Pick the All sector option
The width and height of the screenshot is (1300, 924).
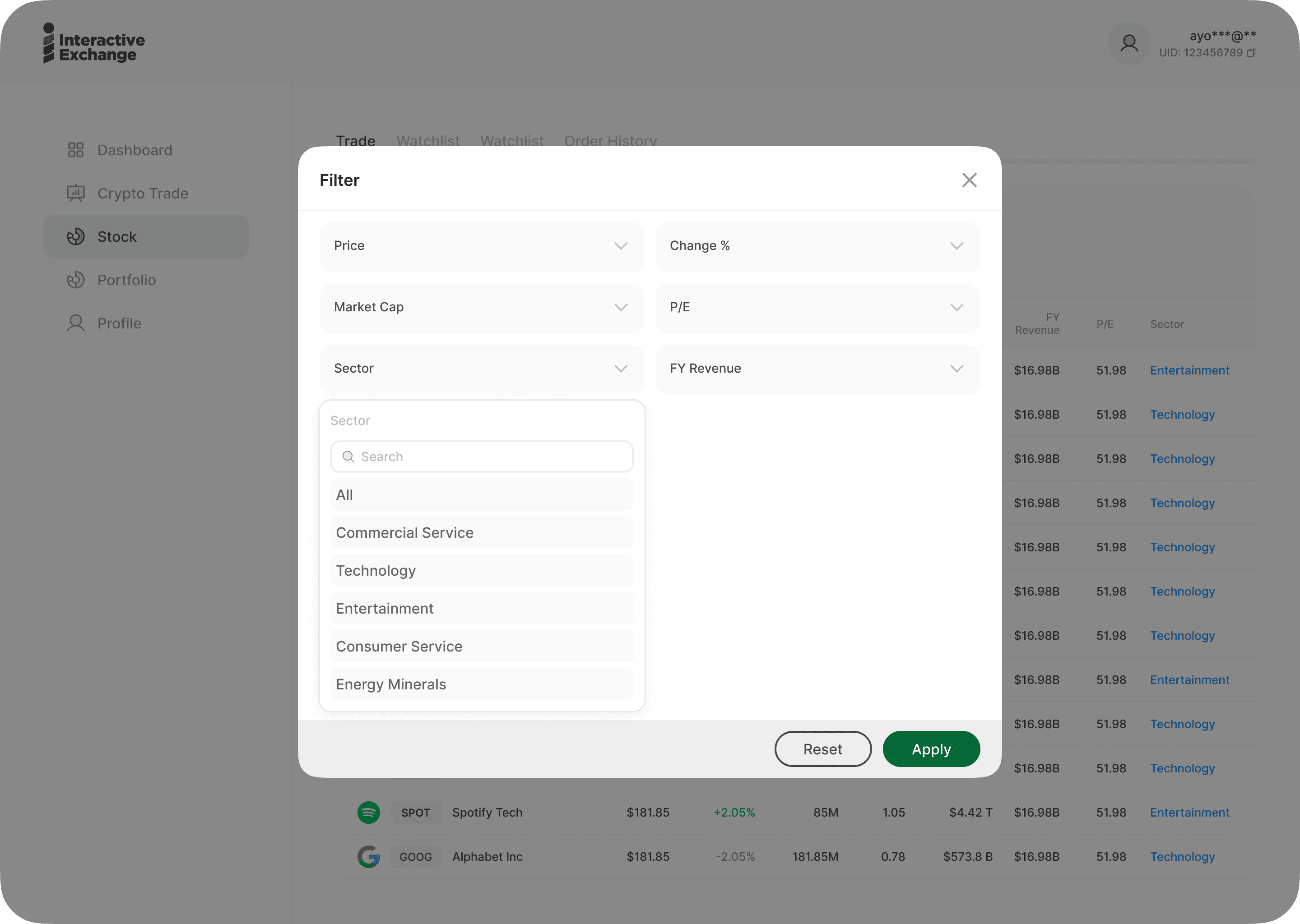pyautogui.click(x=482, y=495)
